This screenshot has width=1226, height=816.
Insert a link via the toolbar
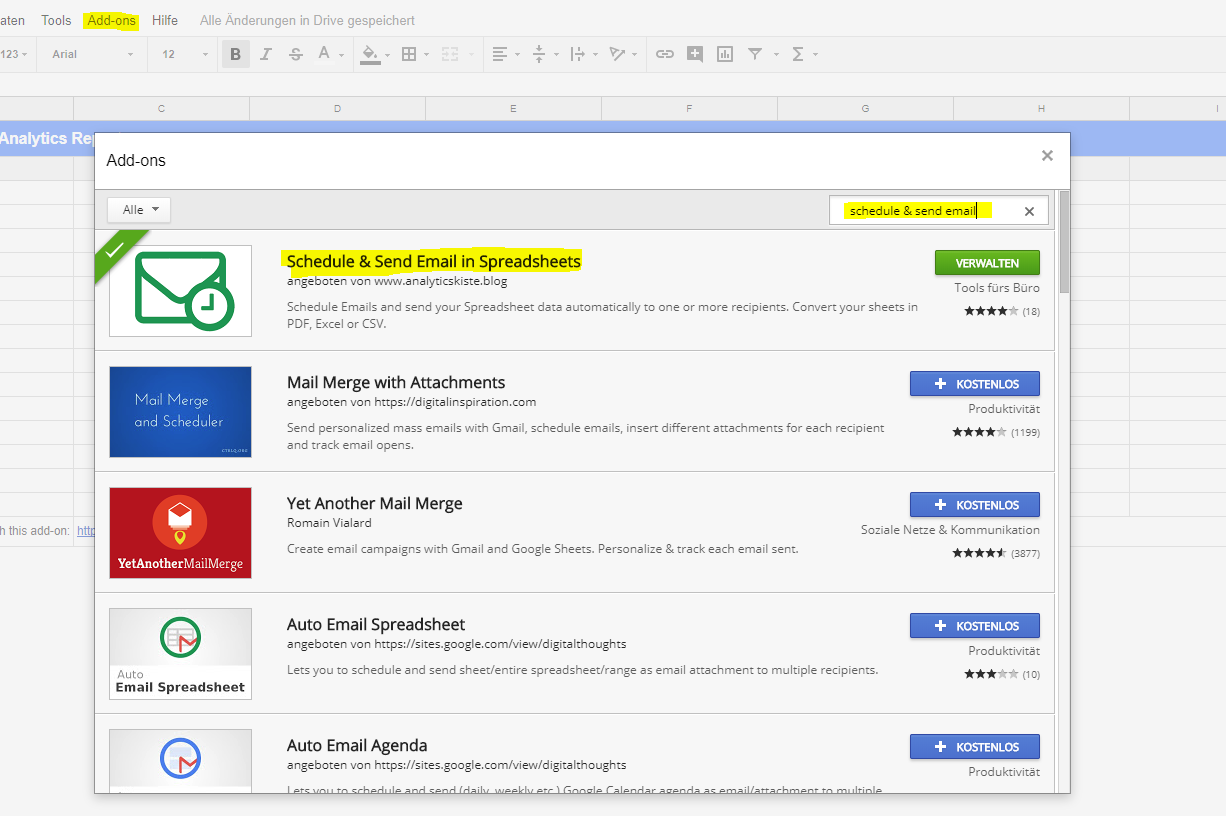click(x=665, y=54)
